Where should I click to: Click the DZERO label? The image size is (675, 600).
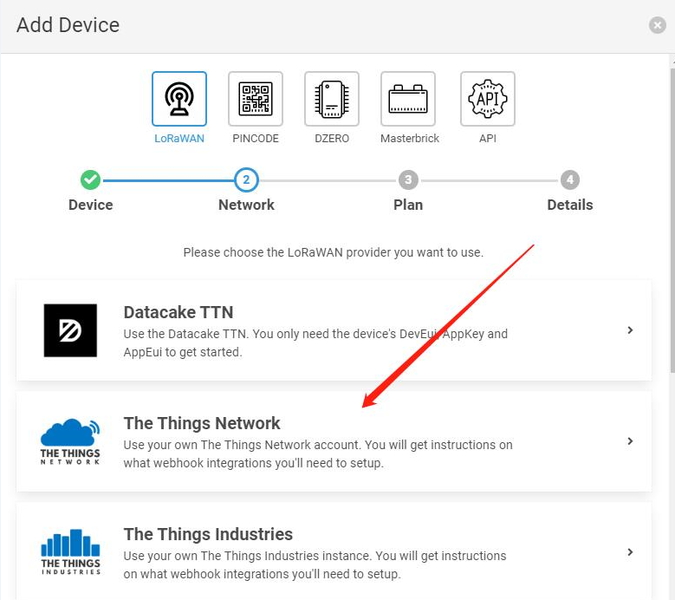[x=331, y=139]
